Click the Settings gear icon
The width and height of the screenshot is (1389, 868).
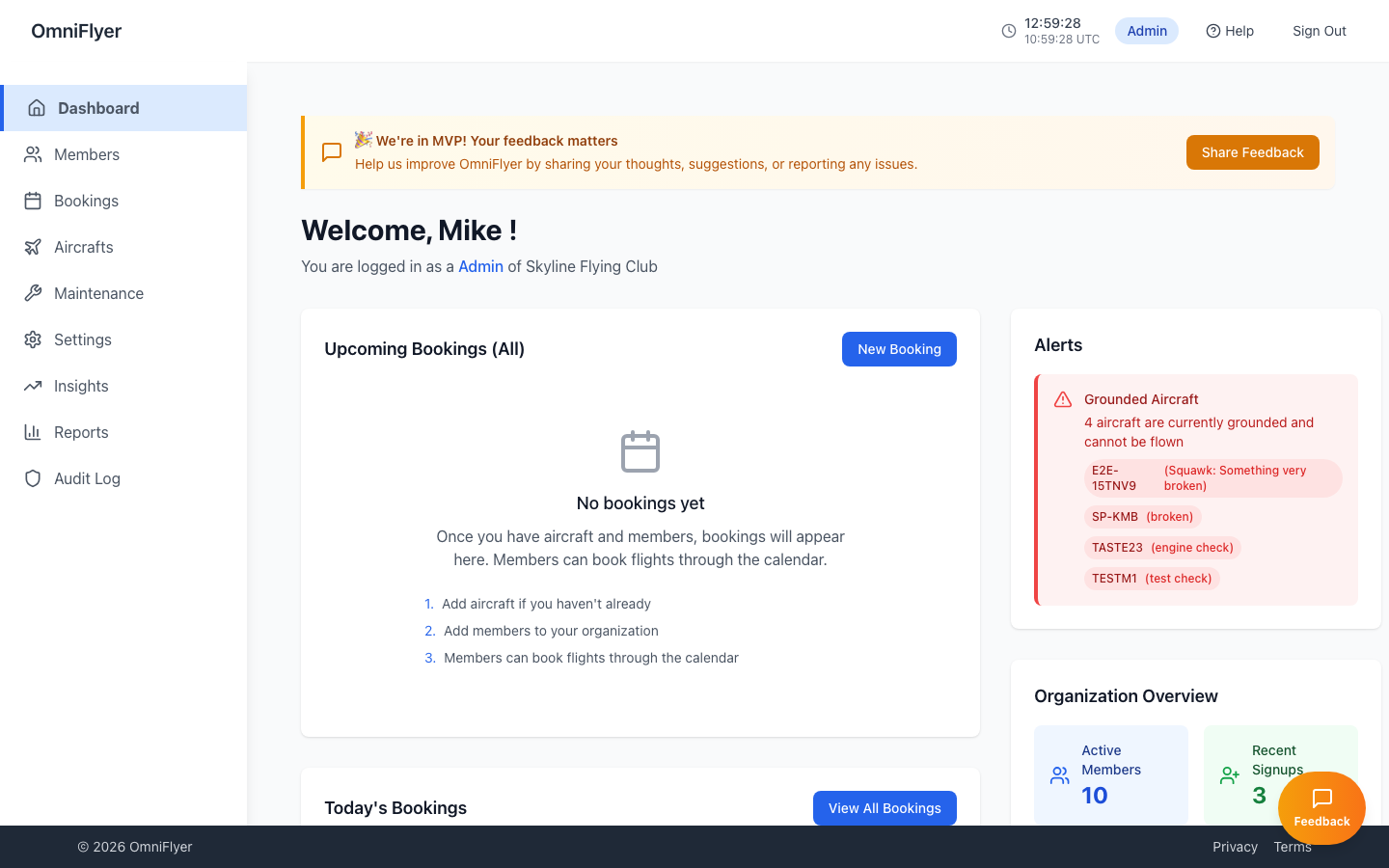[x=33, y=339]
